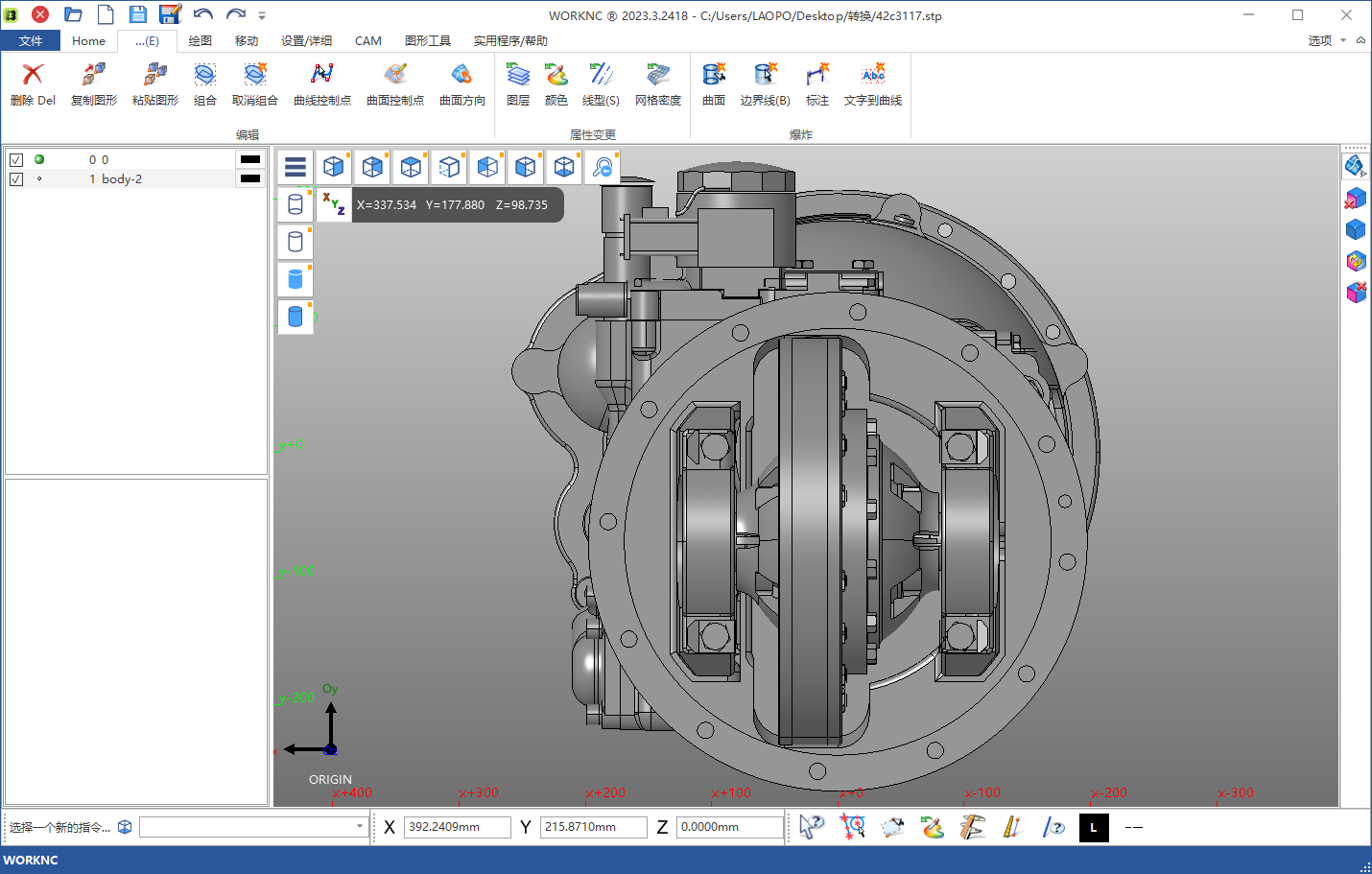This screenshot has width=1372, height=874.
Task: Open the 网格密度 mesh density tool
Action: point(658,83)
